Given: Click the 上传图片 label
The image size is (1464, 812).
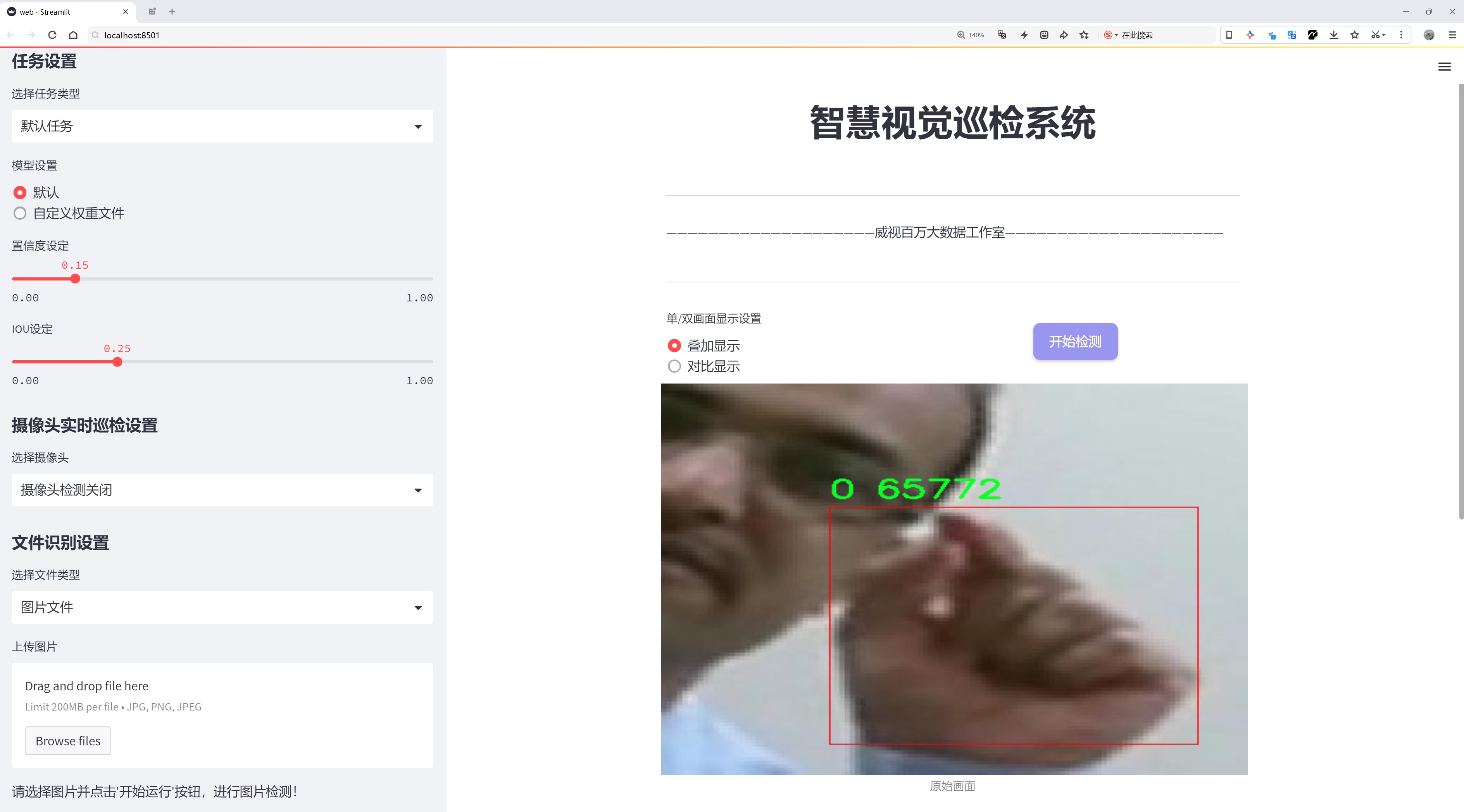Looking at the screenshot, I should click(34, 647).
